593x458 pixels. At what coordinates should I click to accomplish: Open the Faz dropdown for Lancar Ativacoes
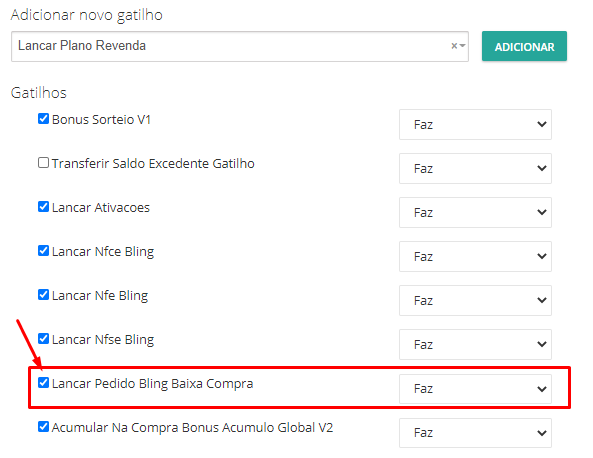475,213
